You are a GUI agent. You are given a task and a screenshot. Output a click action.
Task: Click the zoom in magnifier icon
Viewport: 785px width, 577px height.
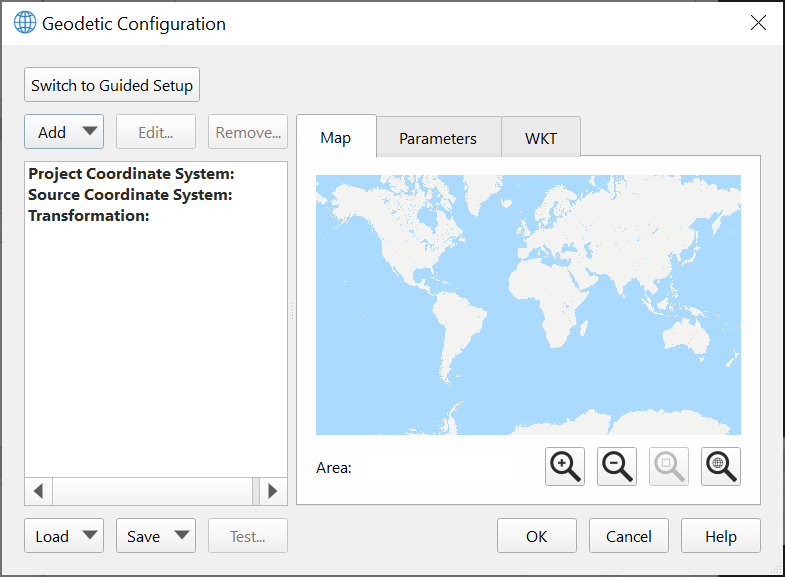[x=565, y=466]
